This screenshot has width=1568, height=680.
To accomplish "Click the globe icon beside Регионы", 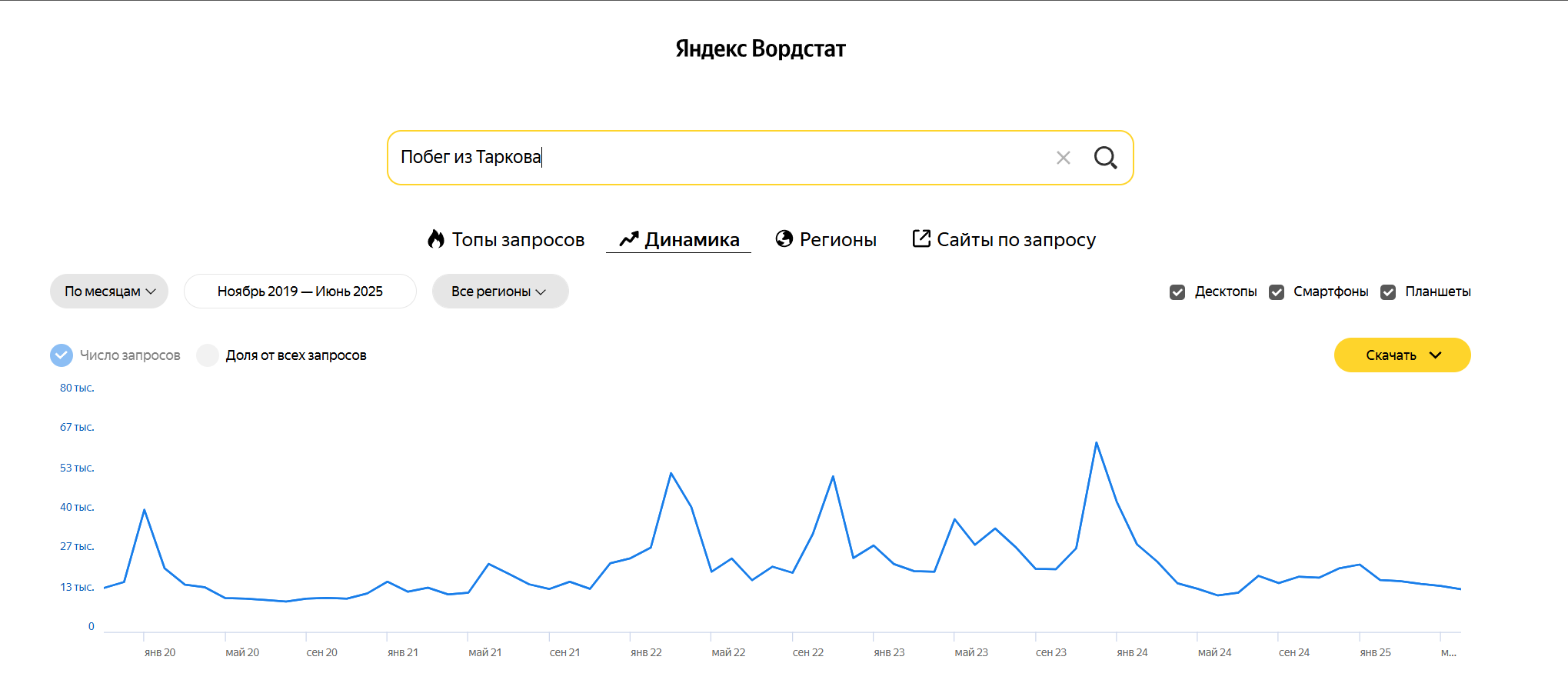I will pos(784,239).
